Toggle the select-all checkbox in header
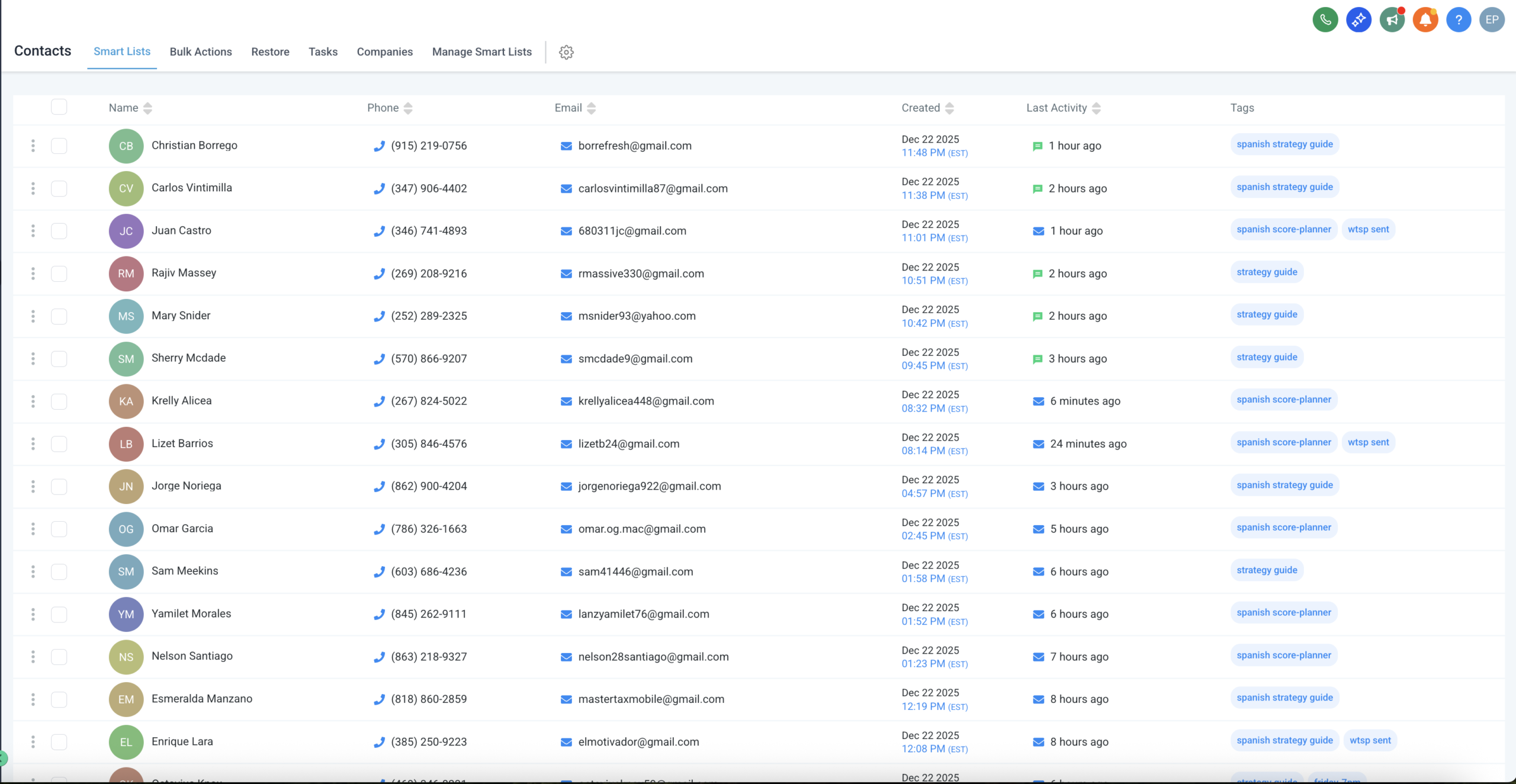 coord(59,107)
